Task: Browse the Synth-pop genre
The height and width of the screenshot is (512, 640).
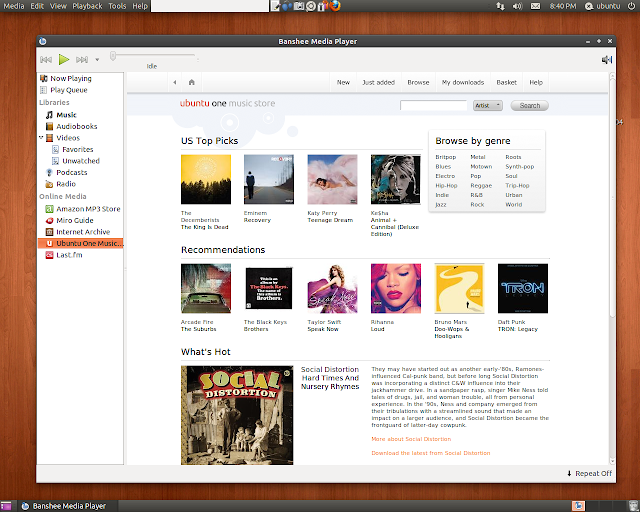Action: tap(520, 167)
